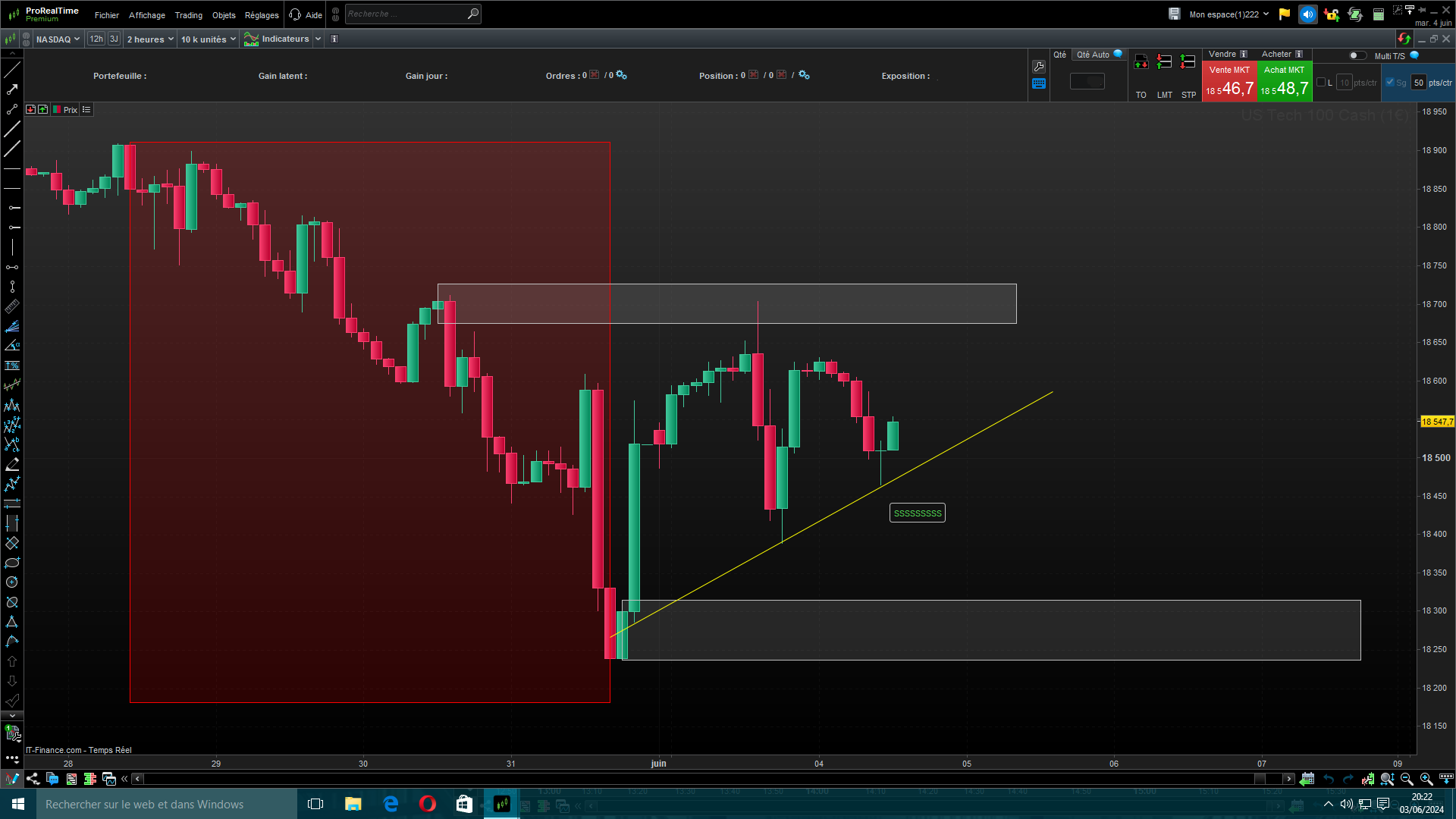Image resolution: width=1456 pixels, height=819 pixels.
Task: Click the STP stop order icon
Action: tap(1188, 62)
